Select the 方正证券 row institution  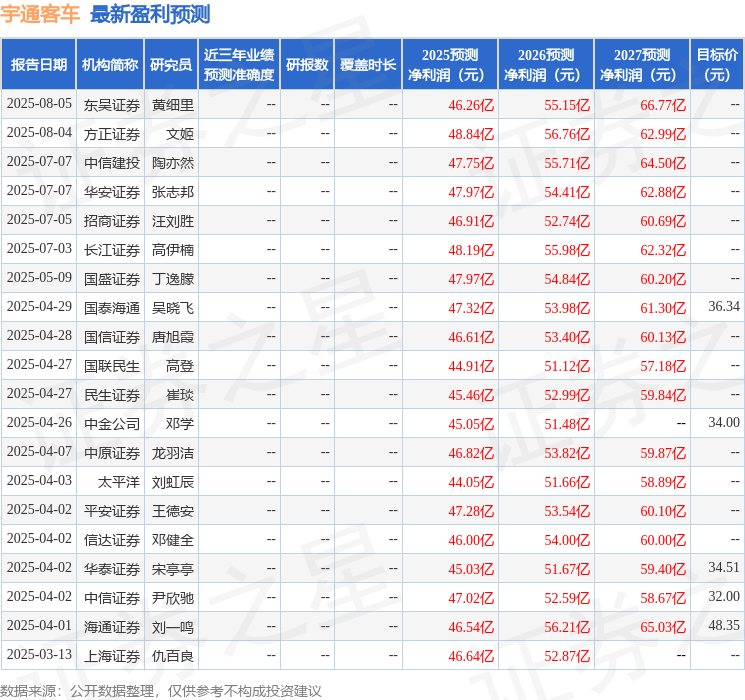(112, 134)
